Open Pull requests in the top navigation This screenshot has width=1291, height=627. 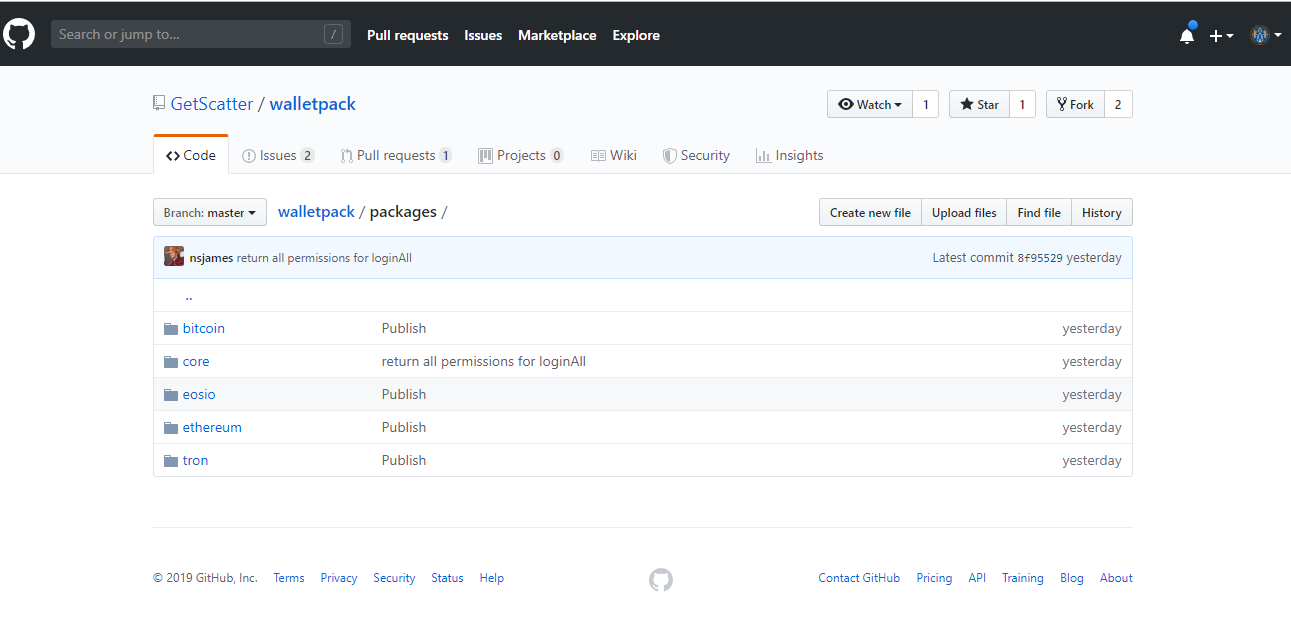(x=408, y=35)
